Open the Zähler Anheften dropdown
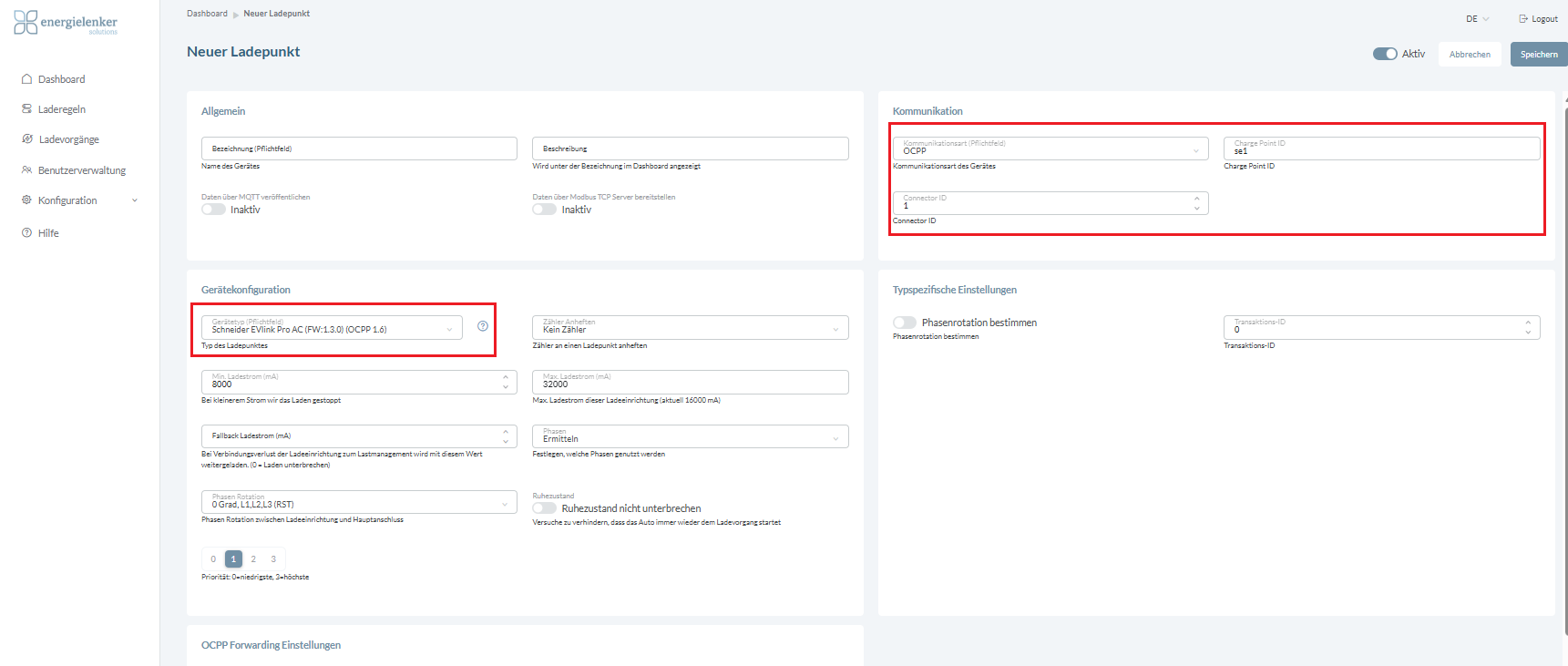Viewport: 1568px width, 666px height. tap(690, 328)
